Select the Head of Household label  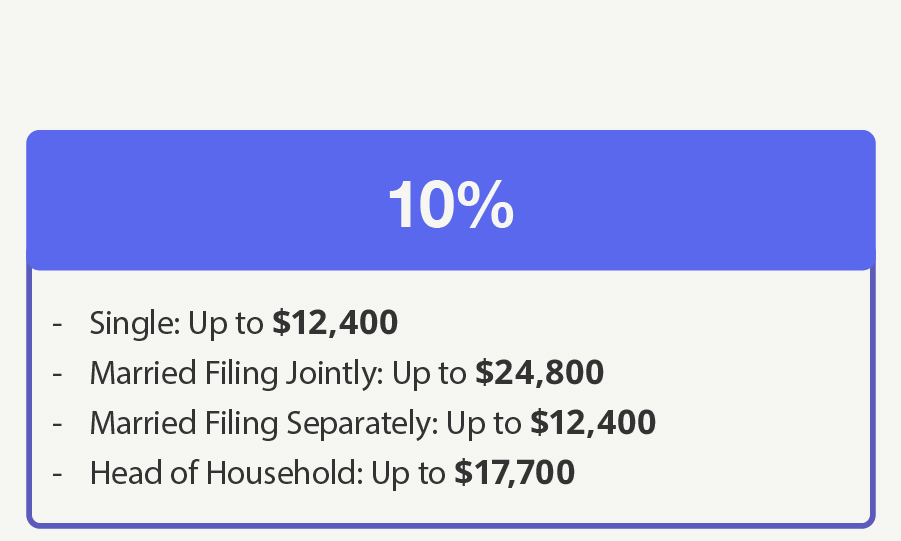pyautogui.click(x=226, y=473)
